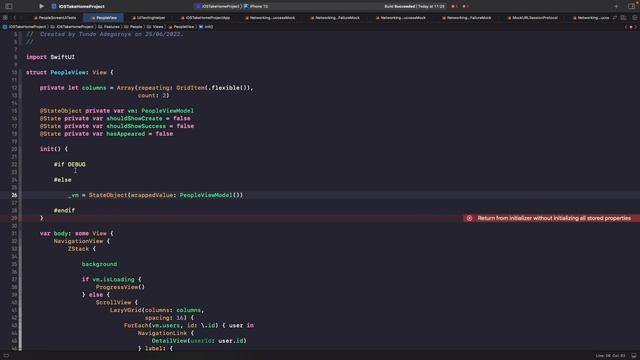The width and height of the screenshot is (640, 360).
Task: Open the first Networking..FailureMock tab
Action: pyautogui.click(x=335, y=18)
